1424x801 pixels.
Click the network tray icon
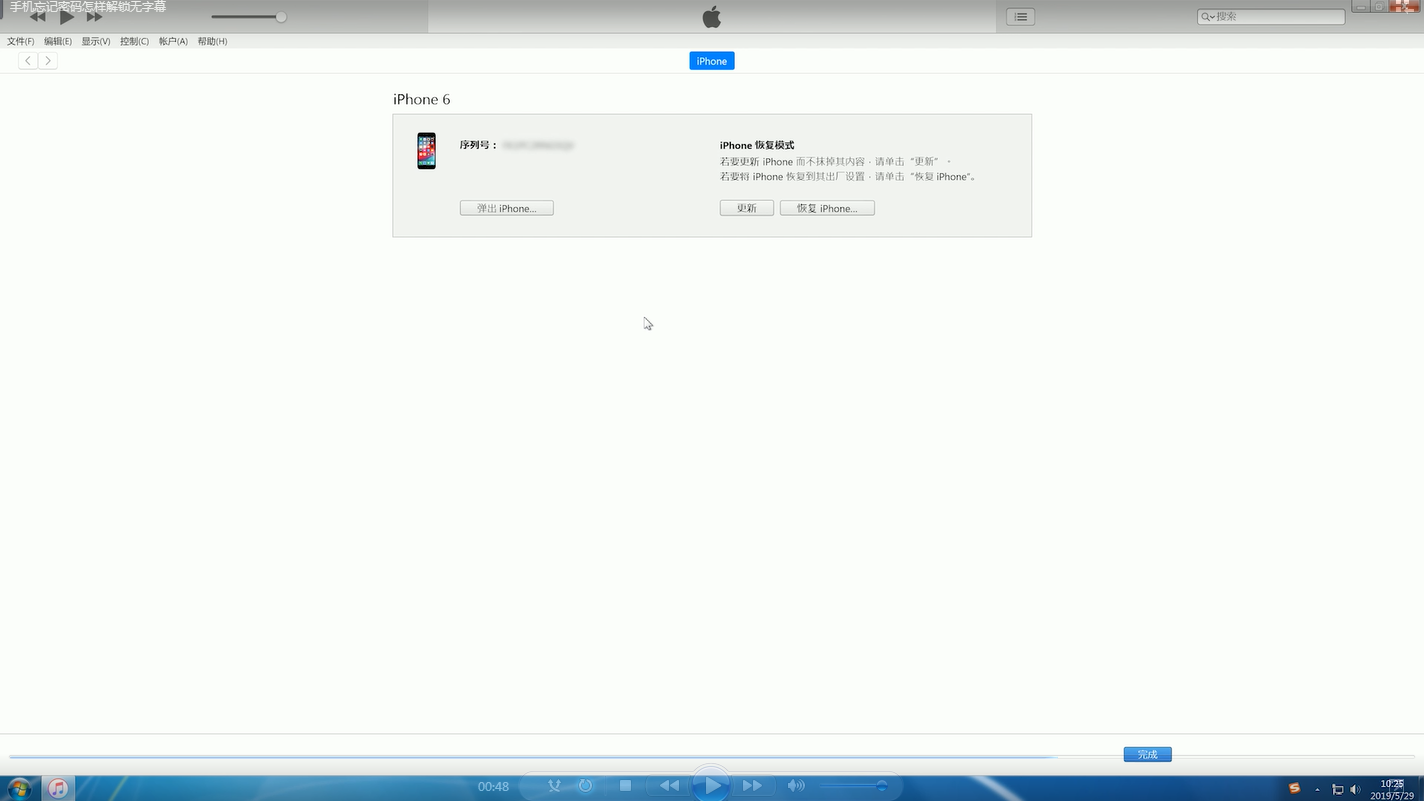click(x=1338, y=789)
